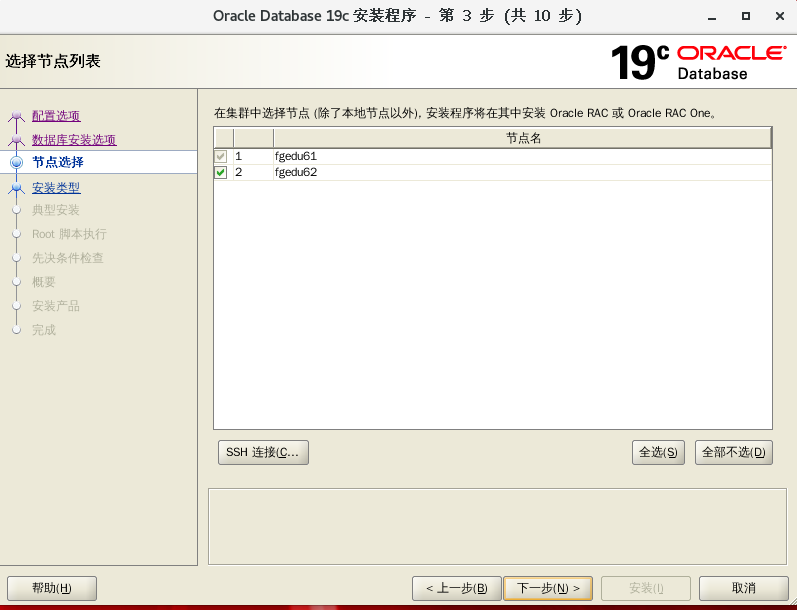Go to 数据库安装选项 step
797x610 pixels.
click(74, 140)
